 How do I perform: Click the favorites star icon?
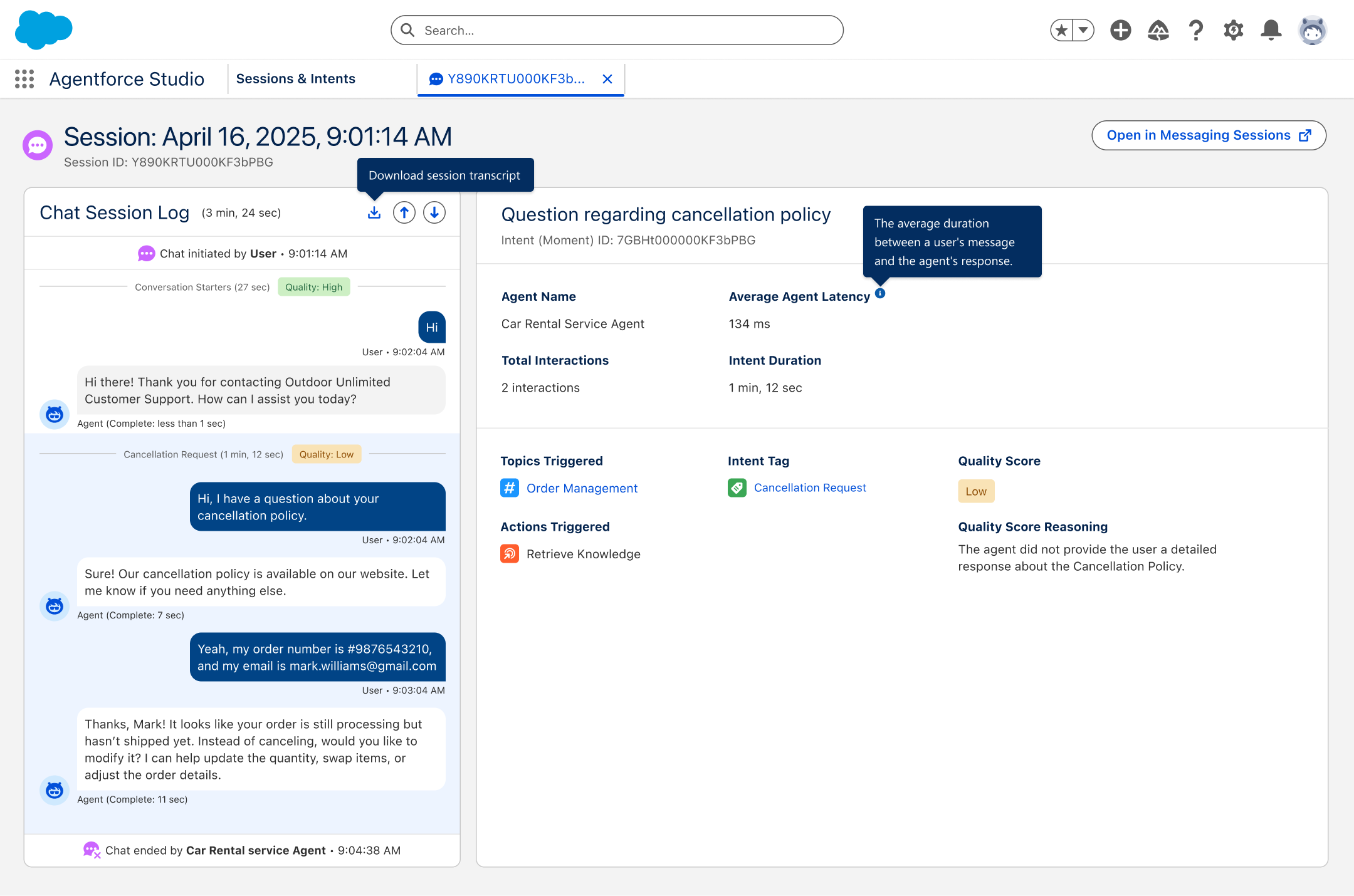1061,30
